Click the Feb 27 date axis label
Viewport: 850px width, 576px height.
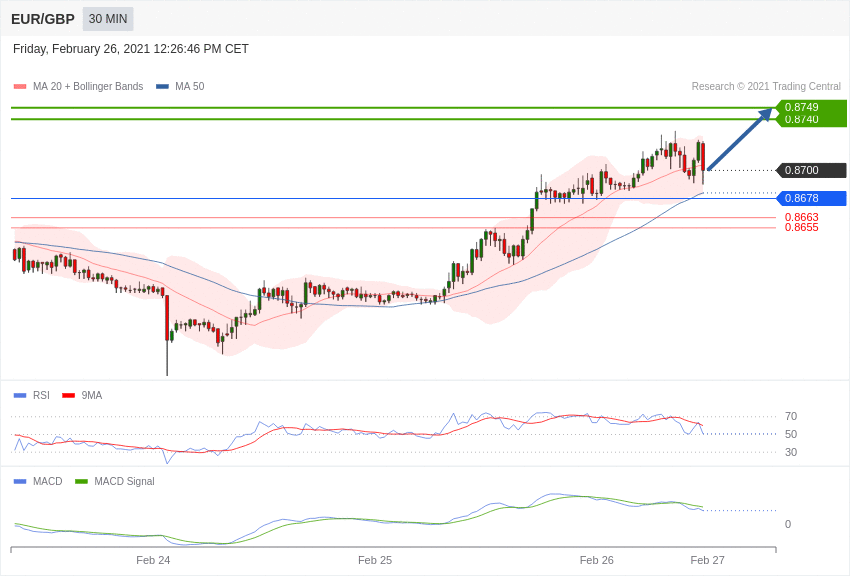[x=707, y=560]
